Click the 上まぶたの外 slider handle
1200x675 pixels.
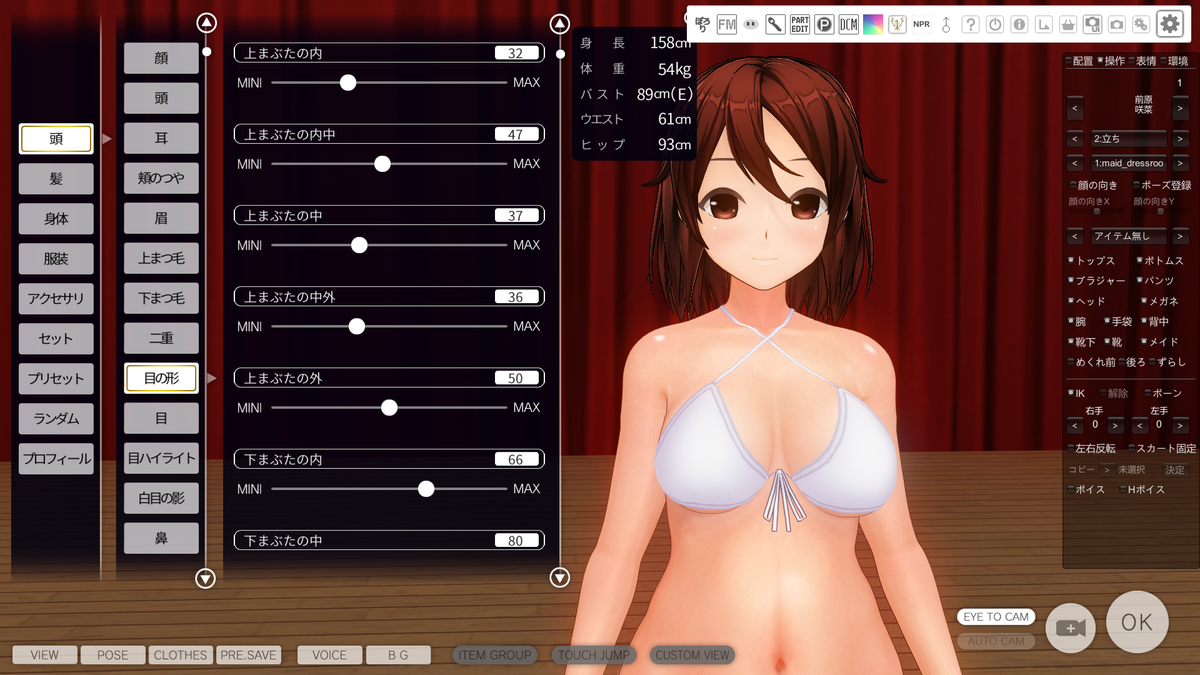[389, 407]
